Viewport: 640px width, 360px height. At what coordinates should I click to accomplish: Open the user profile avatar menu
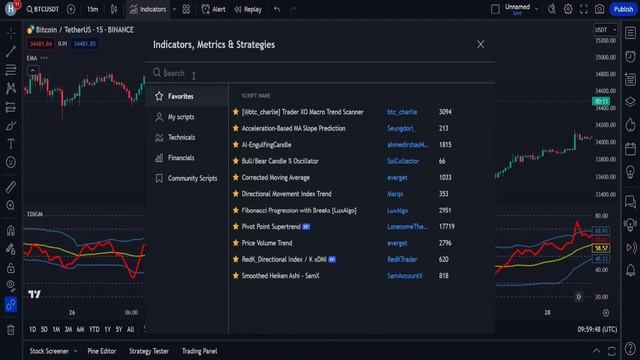pyautogui.click(x=11, y=9)
